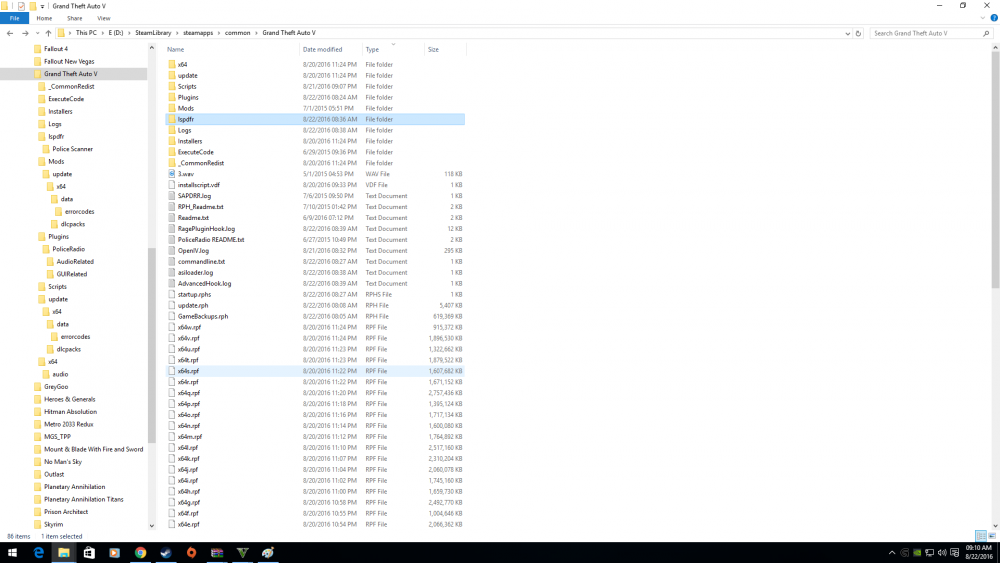Screen dimensions: 1000x563
Task: Expand chevron after SteamLibrary in address bar
Action: pyautogui.click(x=177, y=33)
